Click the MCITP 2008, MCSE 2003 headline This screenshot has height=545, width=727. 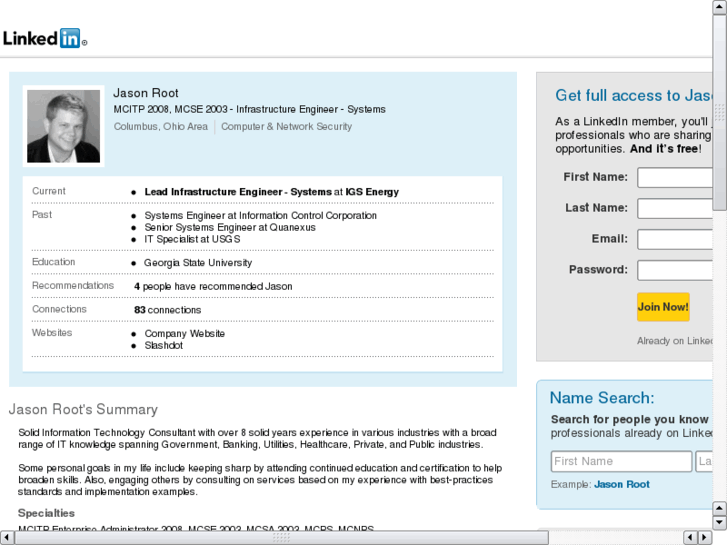click(x=249, y=109)
